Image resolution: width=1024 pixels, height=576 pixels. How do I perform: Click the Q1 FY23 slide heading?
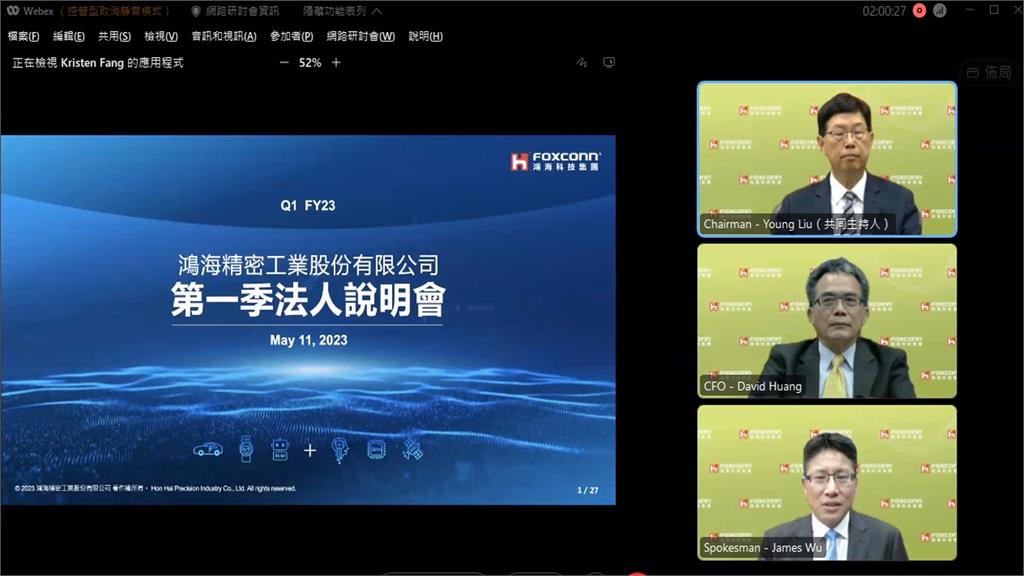tap(308, 205)
